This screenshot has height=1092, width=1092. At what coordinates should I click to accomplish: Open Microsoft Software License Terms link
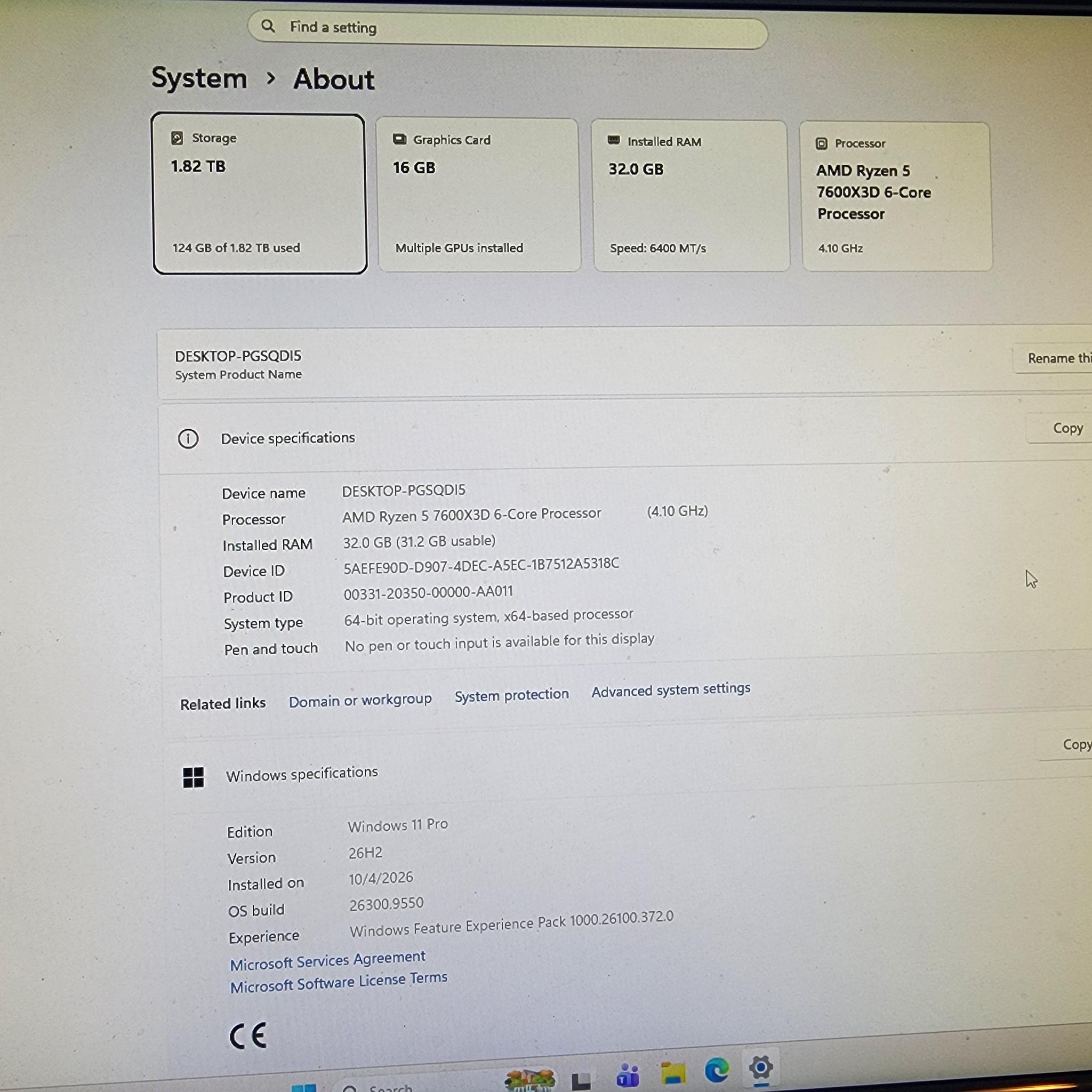click(339, 982)
